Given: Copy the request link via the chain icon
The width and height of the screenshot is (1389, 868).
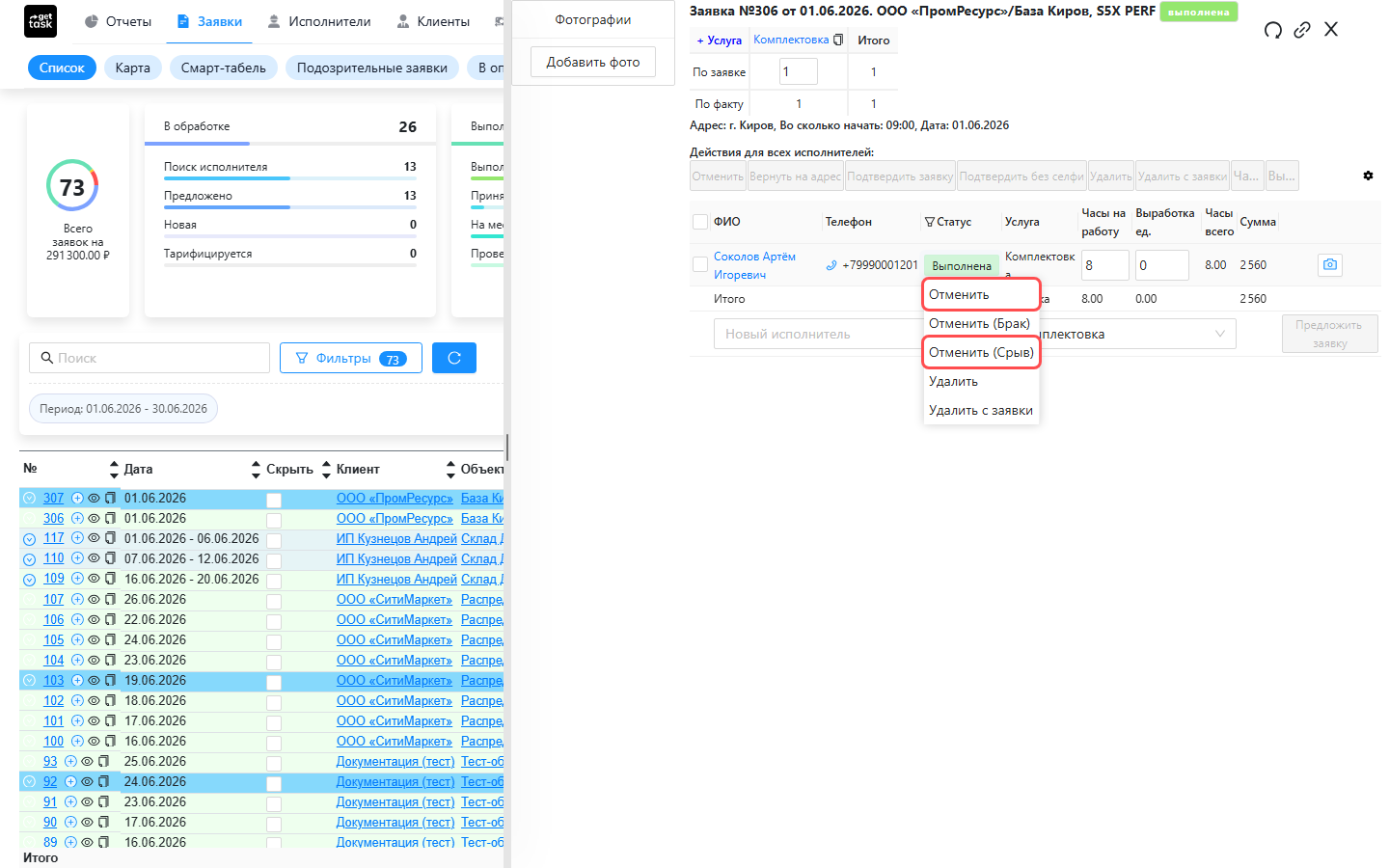Looking at the screenshot, I should click(1302, 30).
